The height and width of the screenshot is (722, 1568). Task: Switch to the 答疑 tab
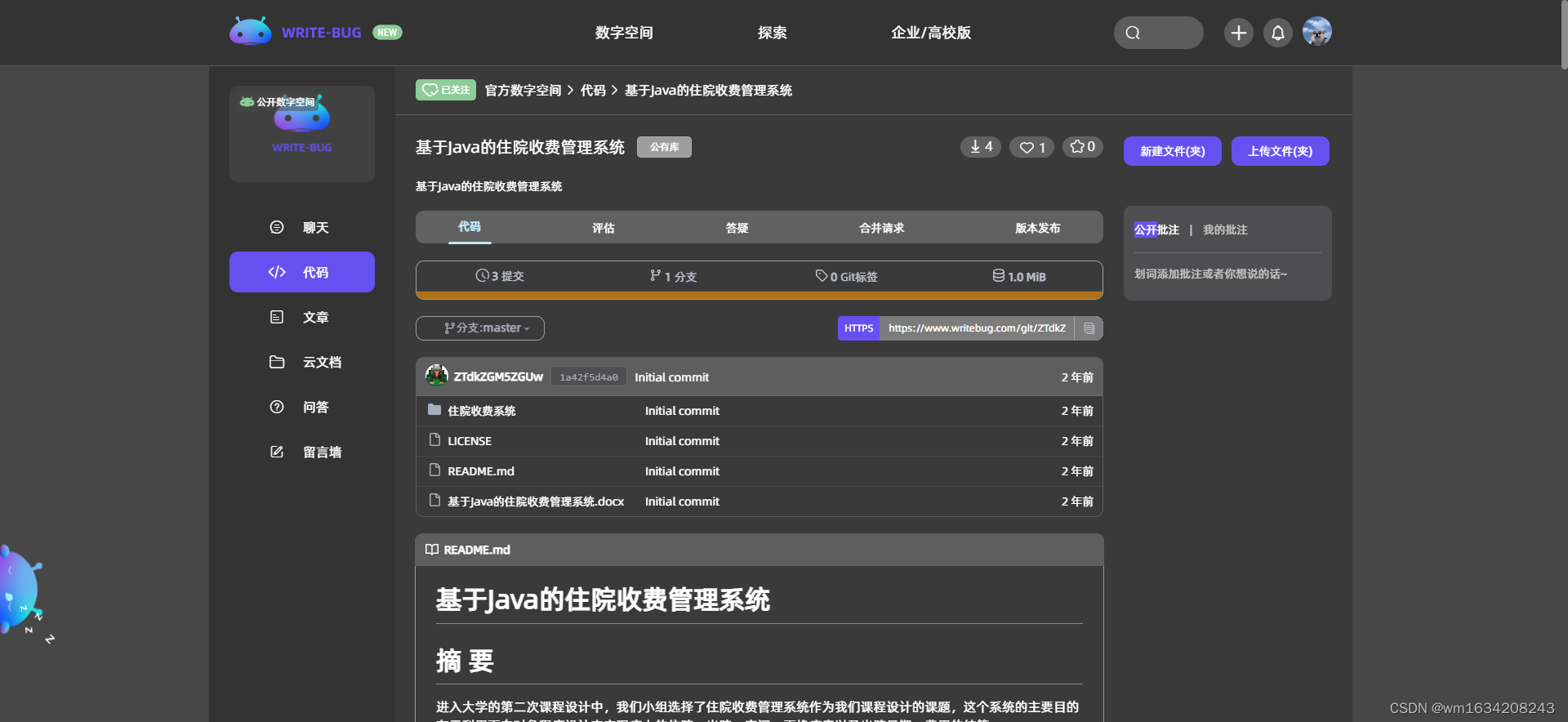pos(737,228)
